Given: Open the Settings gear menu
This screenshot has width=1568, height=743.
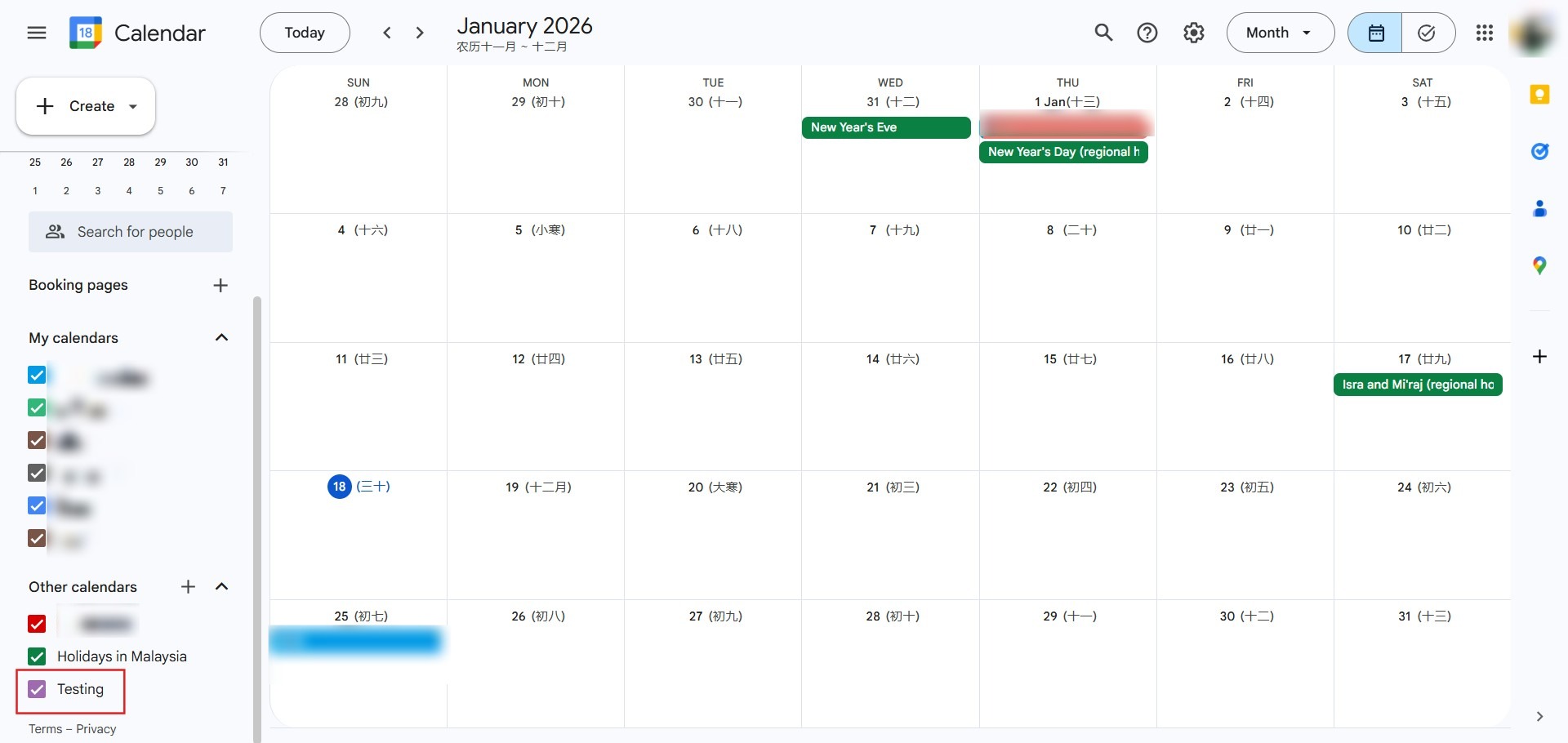Looking at the screenshot, I should [1194, 33].
